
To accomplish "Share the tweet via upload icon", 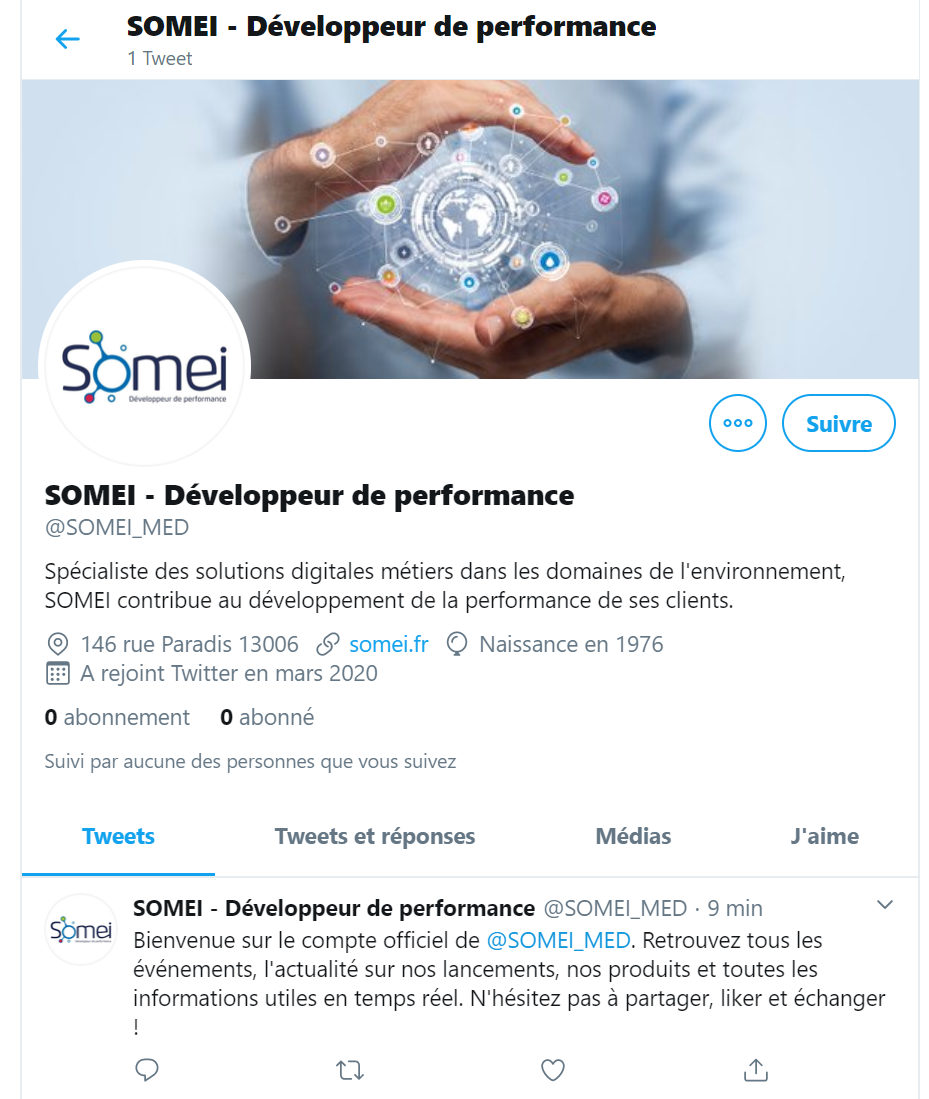I will pos(755,1070).
